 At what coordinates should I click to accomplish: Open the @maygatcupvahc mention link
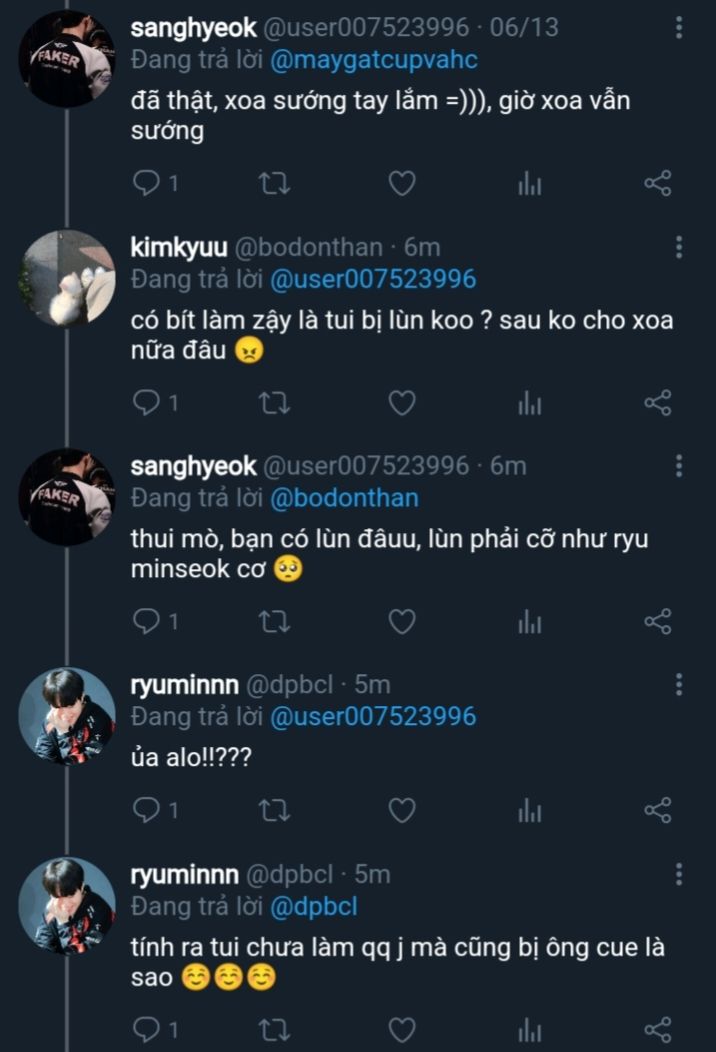tap(373, 59)
